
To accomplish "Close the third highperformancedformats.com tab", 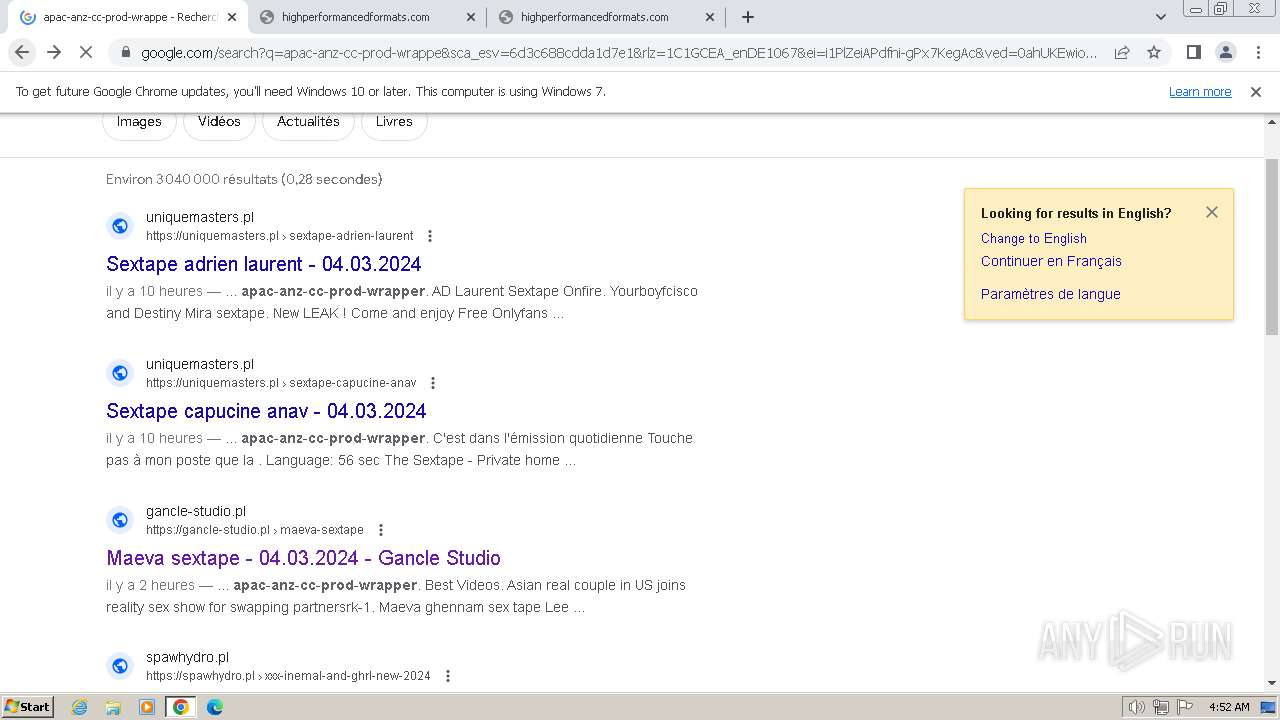I will (710, 17).
